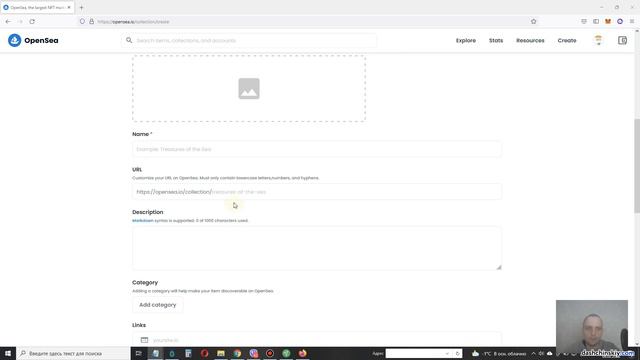Open Task View on the taskbar
Screen dimensions: 640x360
tap(139, 353)
